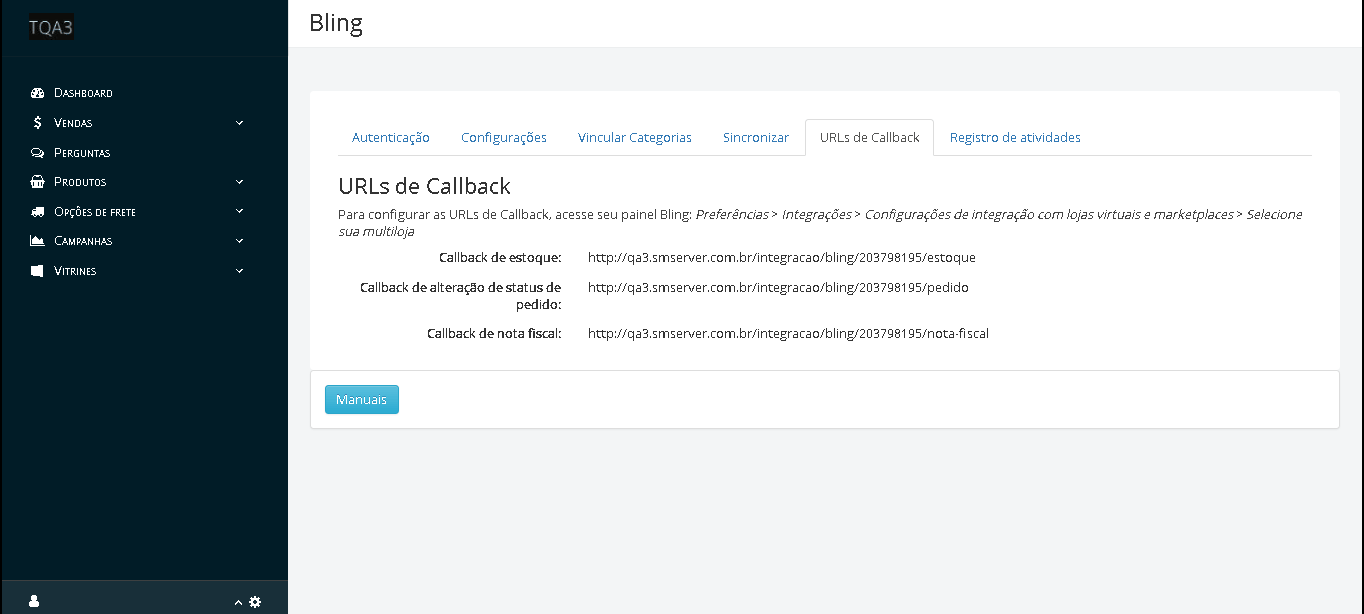Viewport: 1364px width, 614px height.
Task: Expand the Vendas submenu chevron
Action: (x=239, y=123)
